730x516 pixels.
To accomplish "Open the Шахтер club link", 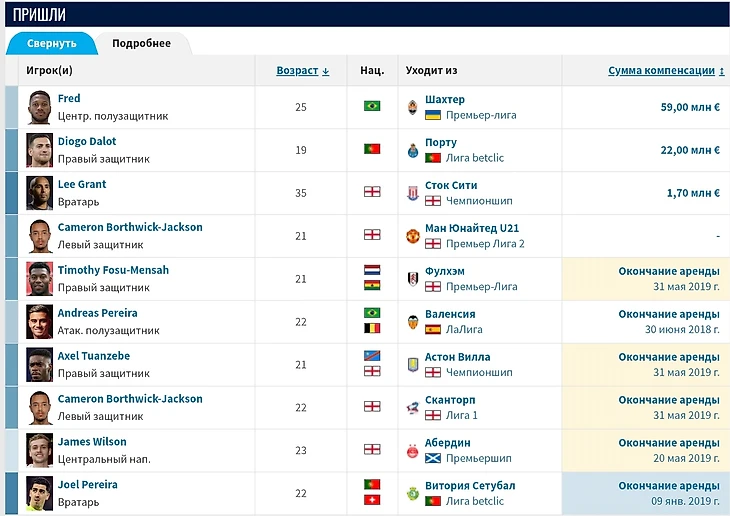I will [x=445, y=100].
